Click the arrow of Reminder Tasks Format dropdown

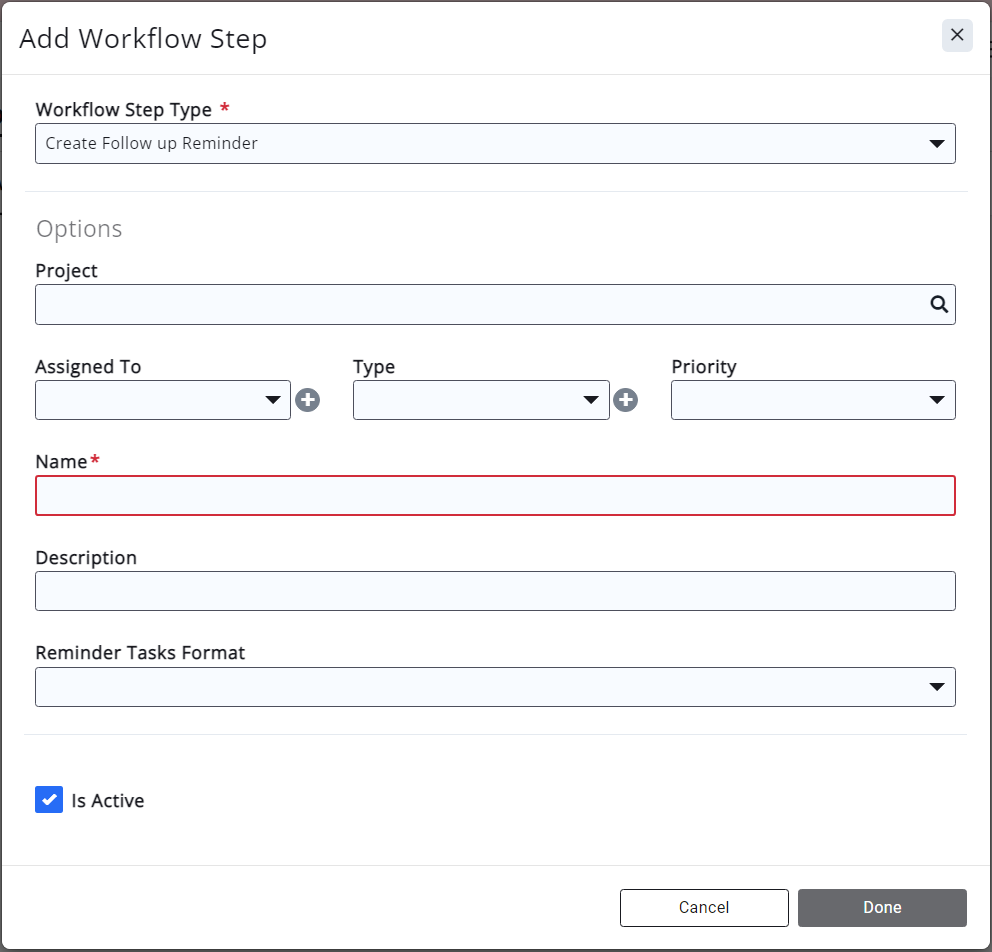pyautogui.click(x=936, y=687)
